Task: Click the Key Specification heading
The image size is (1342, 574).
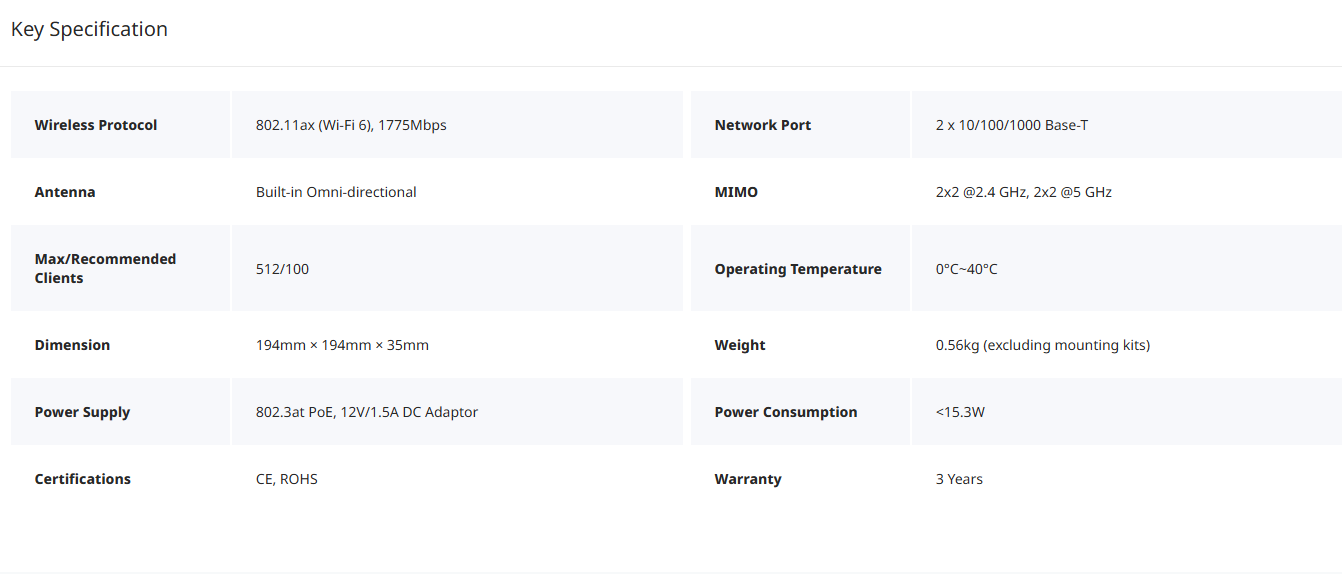Action: [89, 29]
